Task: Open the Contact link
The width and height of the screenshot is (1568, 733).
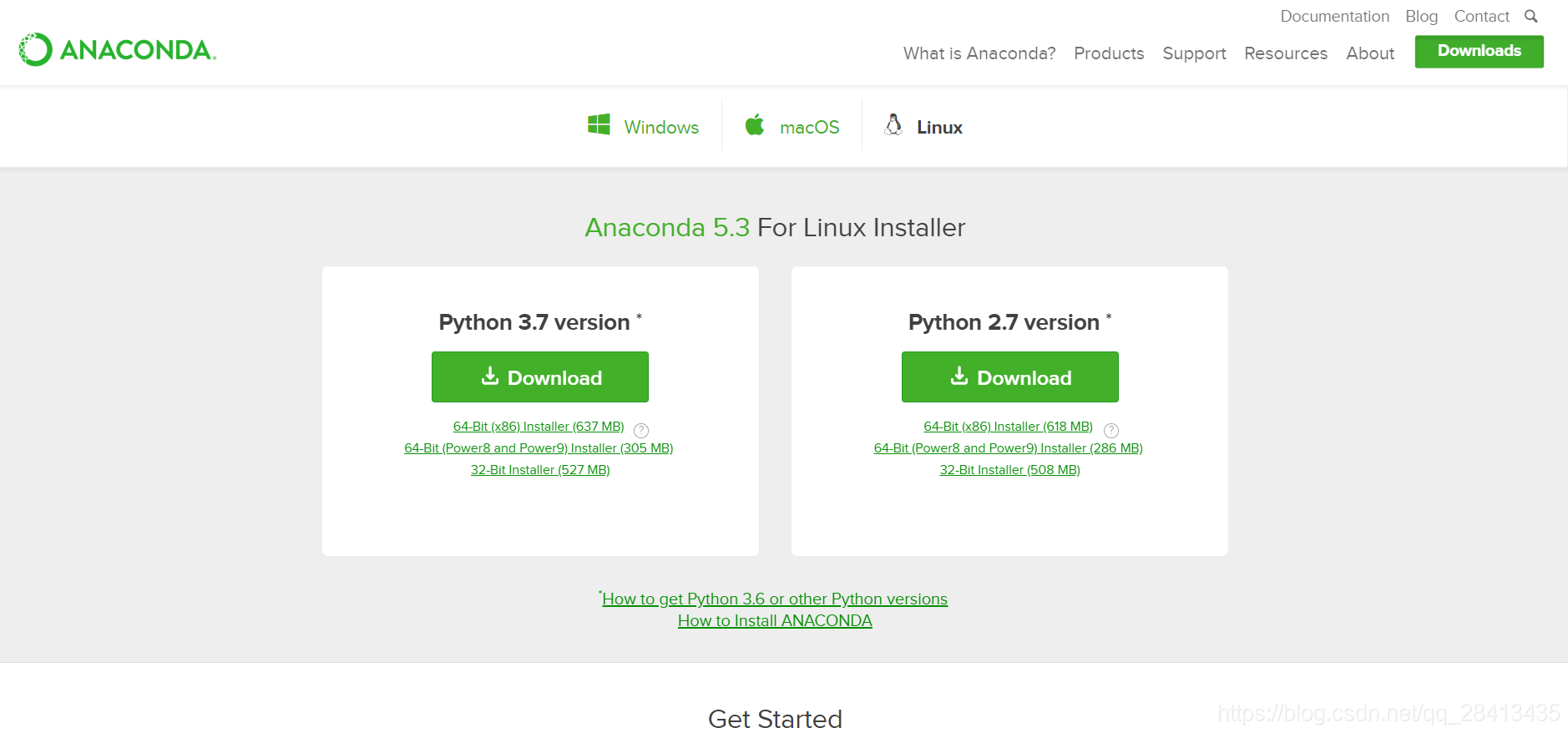Action: click(x=1481, y=17)
